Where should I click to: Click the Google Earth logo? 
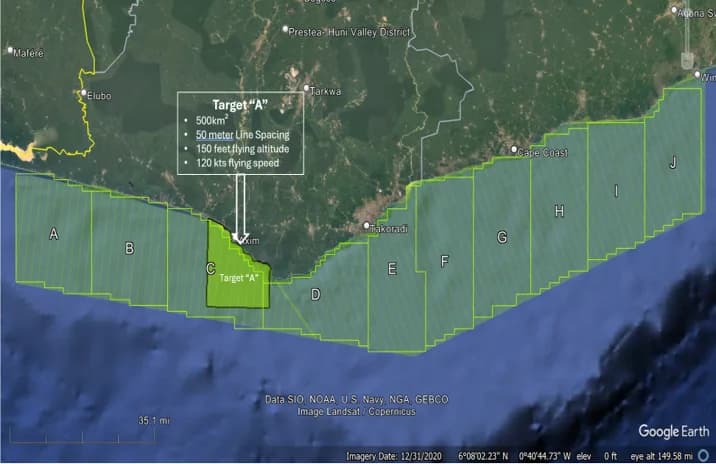pos(674,431)
